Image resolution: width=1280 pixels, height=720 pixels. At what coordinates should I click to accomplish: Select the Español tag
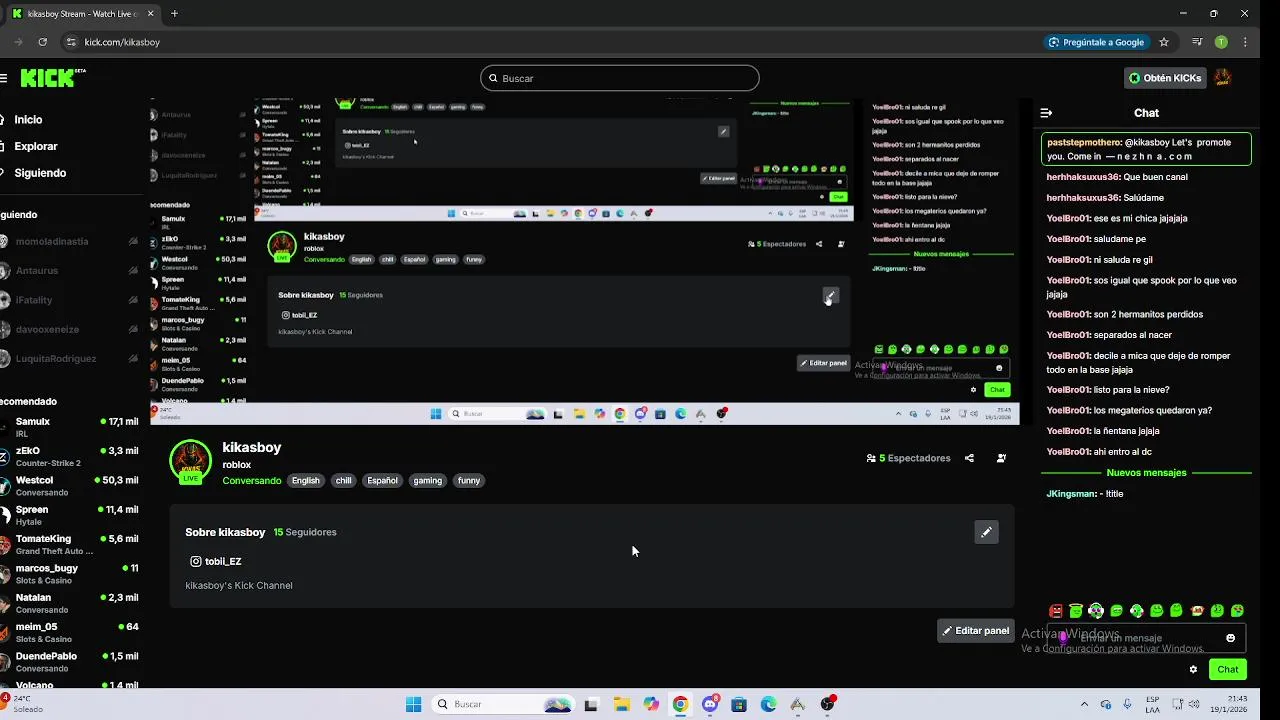coord(382,481)
